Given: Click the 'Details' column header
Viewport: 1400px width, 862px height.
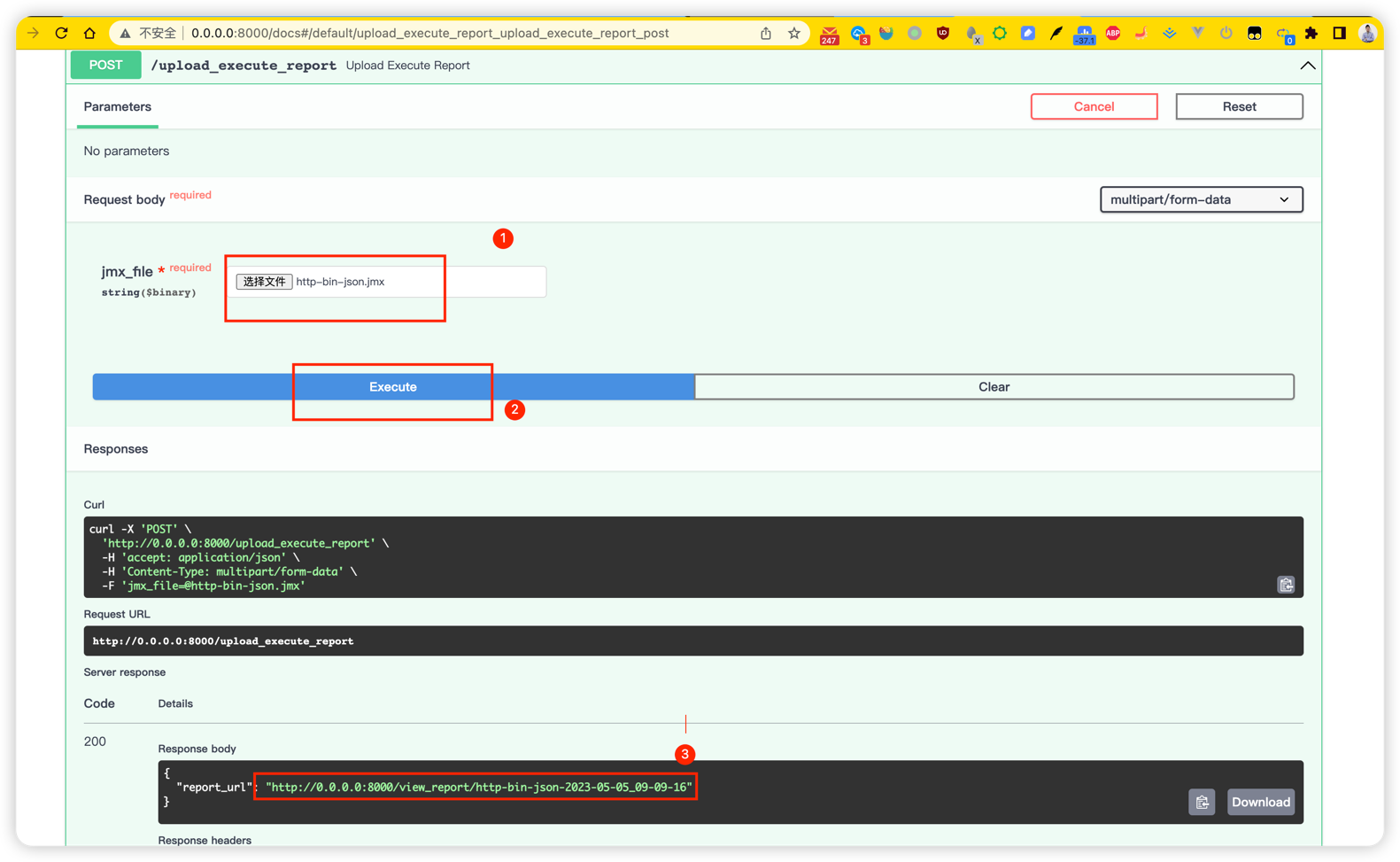Looking at the screenshot, I should pos(175,703).
